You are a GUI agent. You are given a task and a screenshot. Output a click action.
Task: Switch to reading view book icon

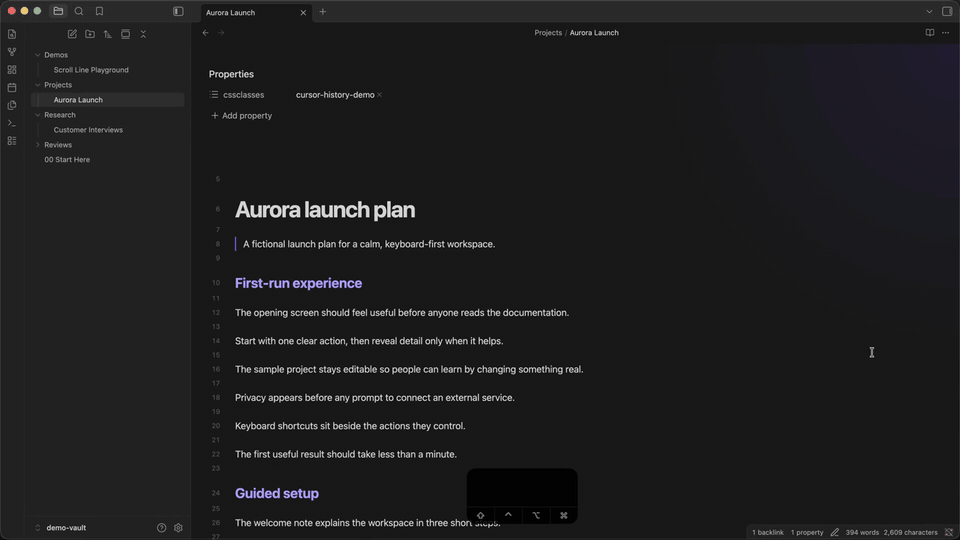[930, 33]
